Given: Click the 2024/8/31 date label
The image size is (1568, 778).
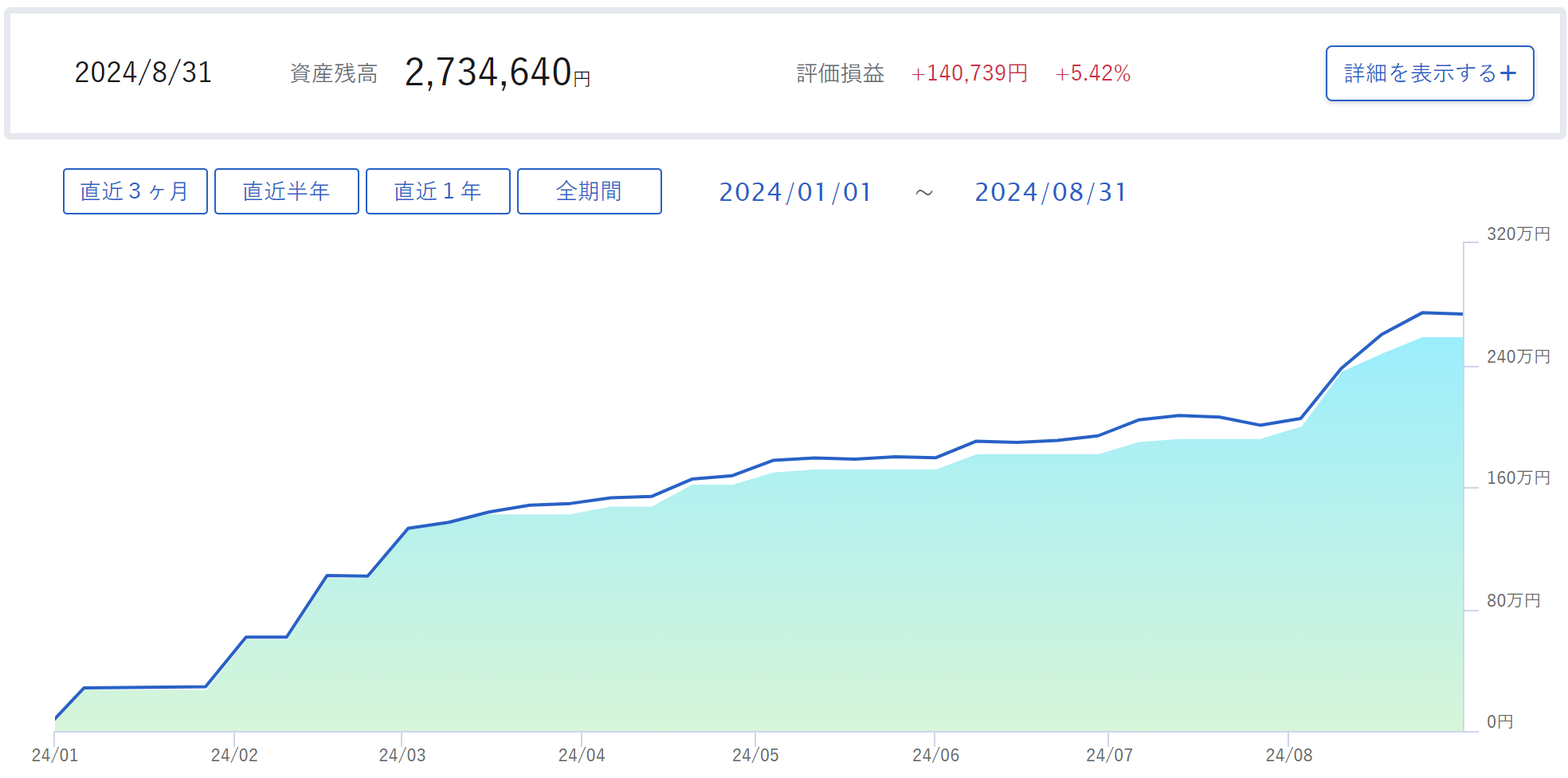Looking at the screenshot, I should coord(143,73).
